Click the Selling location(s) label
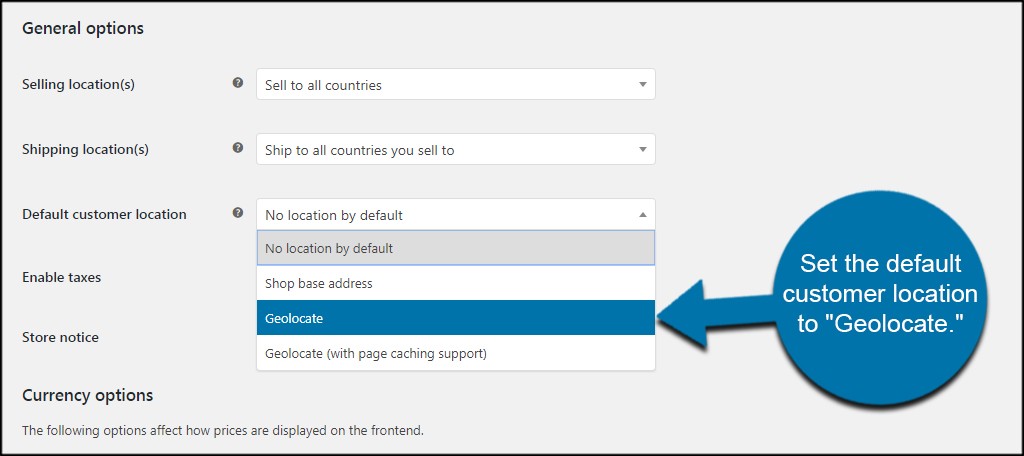The width and height of the screenshot is (1024, 456). pyautogui.click(x=78, y=85)
